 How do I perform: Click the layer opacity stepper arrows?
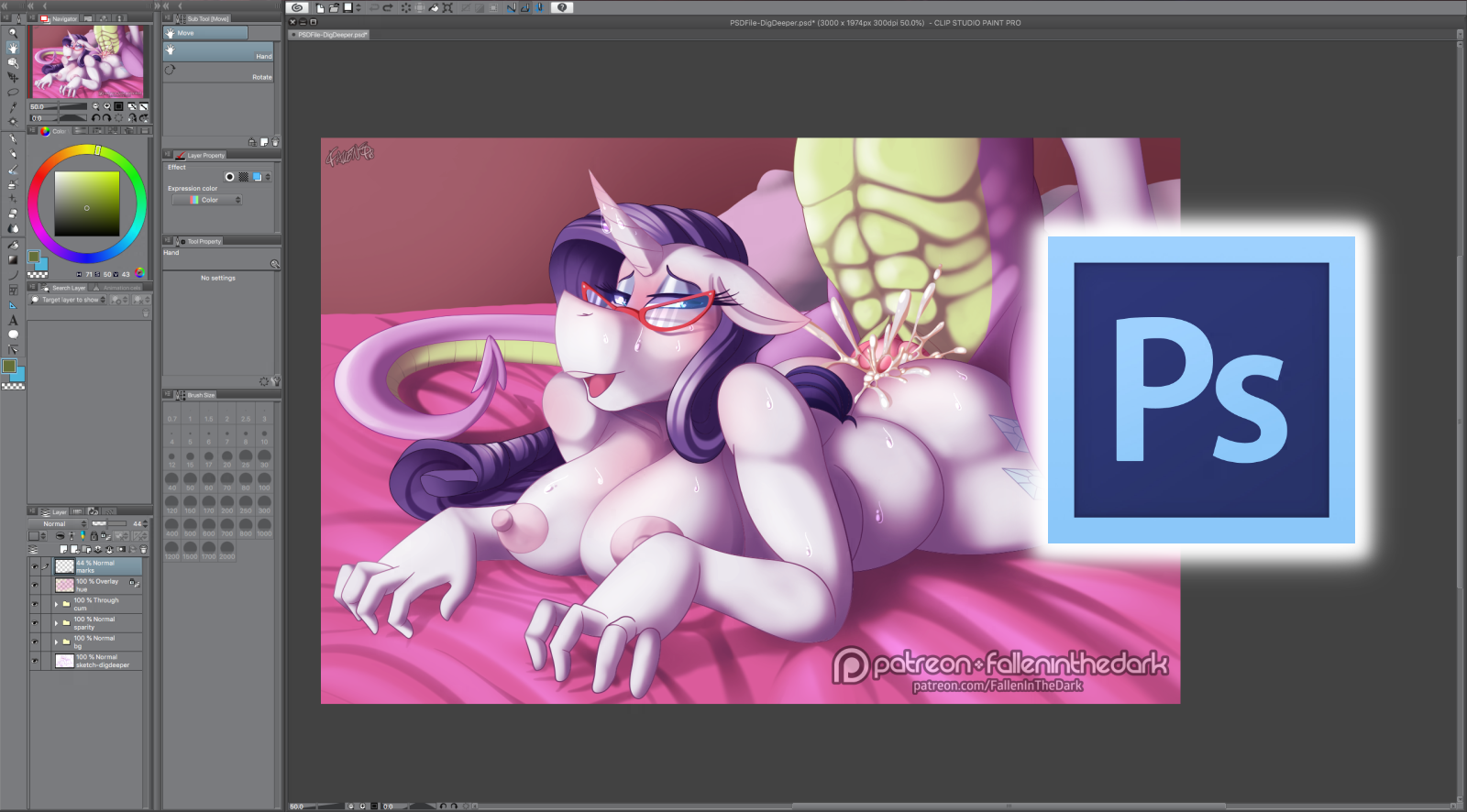click(146, 524)
